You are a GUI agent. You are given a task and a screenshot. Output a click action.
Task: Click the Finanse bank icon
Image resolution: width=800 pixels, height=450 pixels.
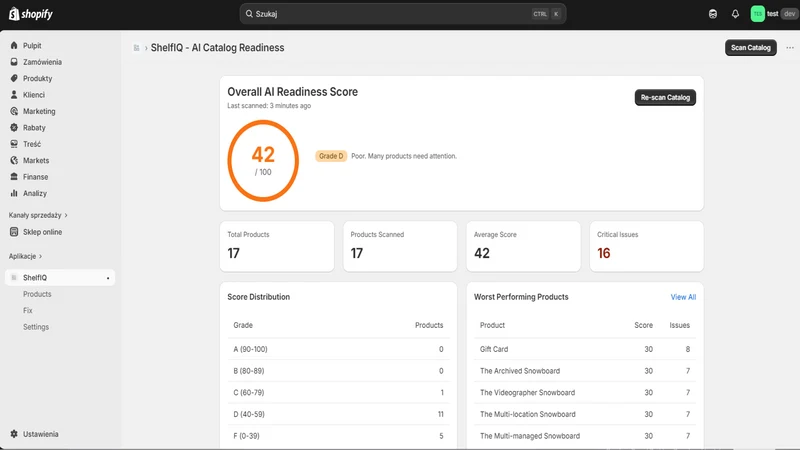pyautogui.click(x=14, y=177)
